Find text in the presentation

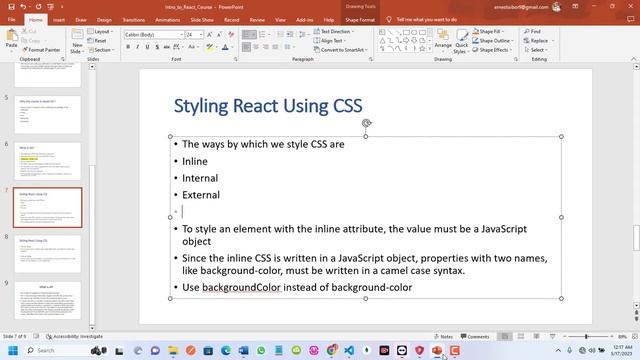coord(532,31)
